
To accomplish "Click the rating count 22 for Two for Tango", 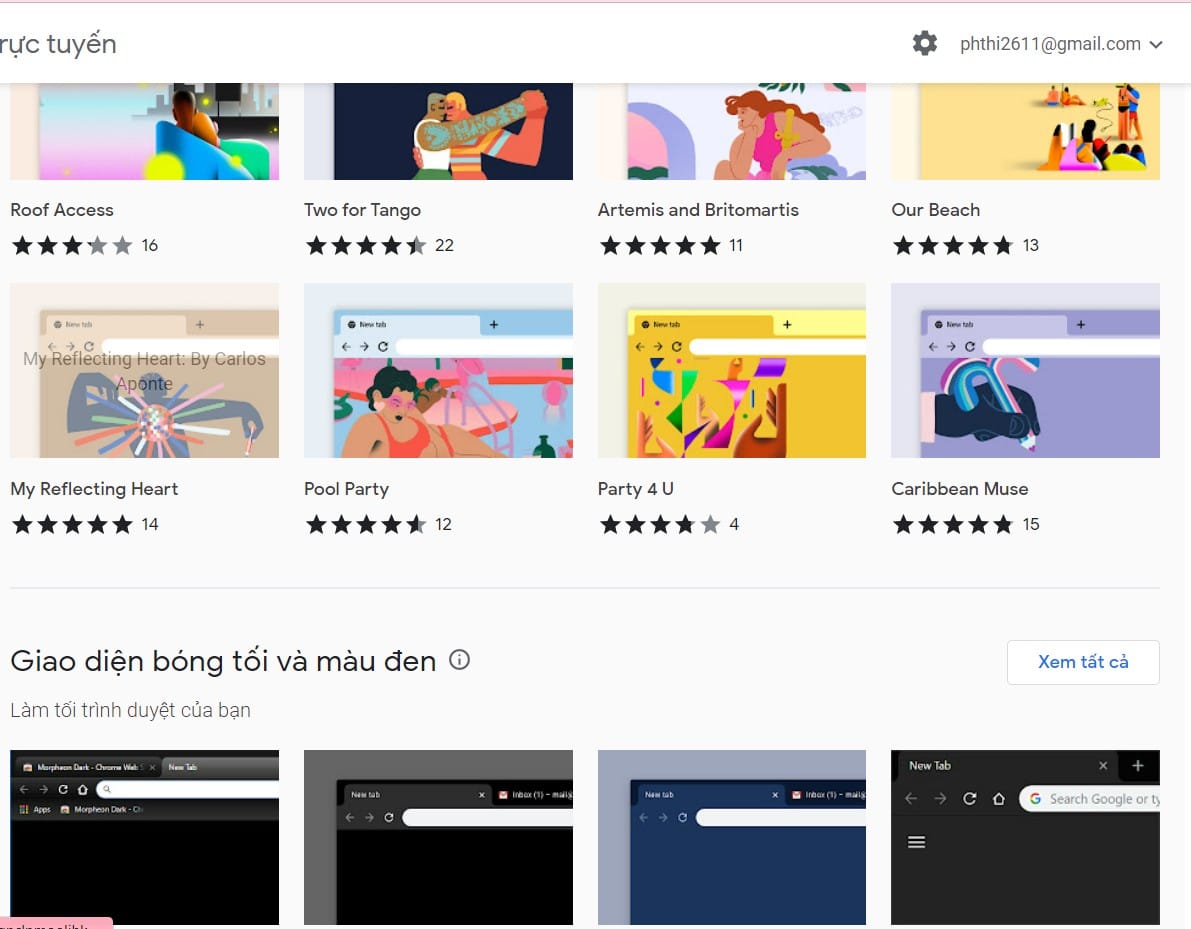I will click(x=444, y=245).
